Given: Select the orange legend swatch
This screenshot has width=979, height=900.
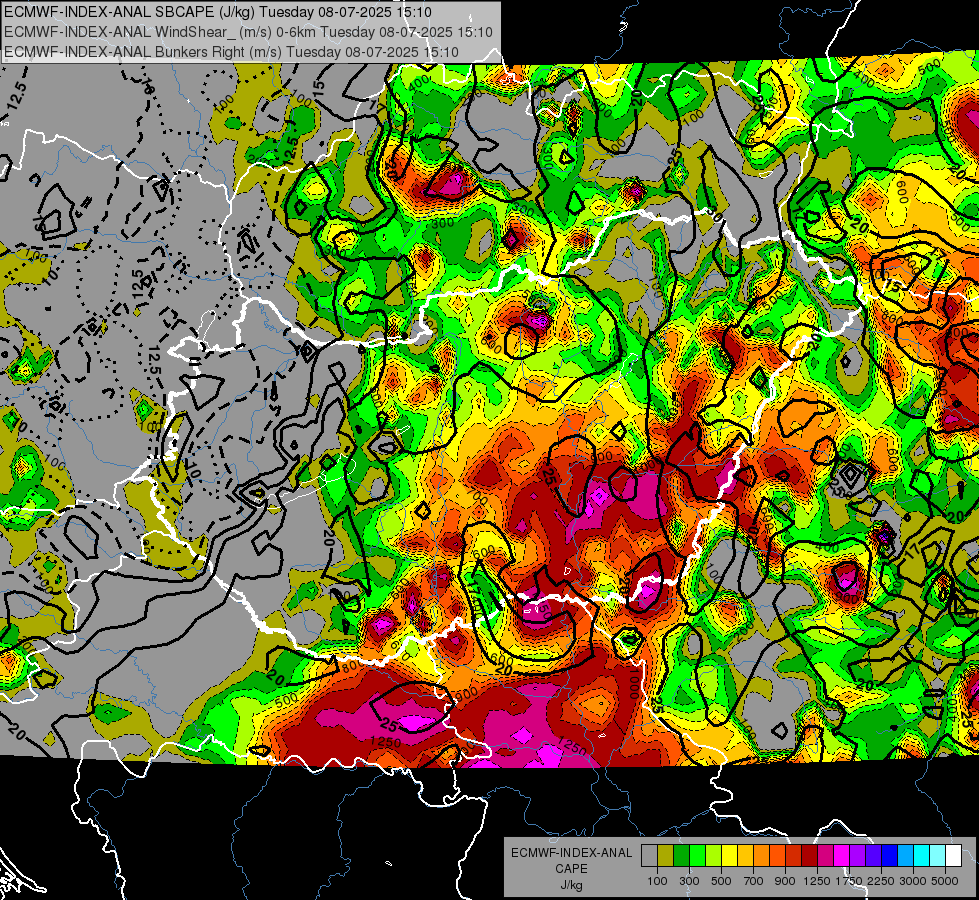Looking at the screenshot, I should coord(762,855).
